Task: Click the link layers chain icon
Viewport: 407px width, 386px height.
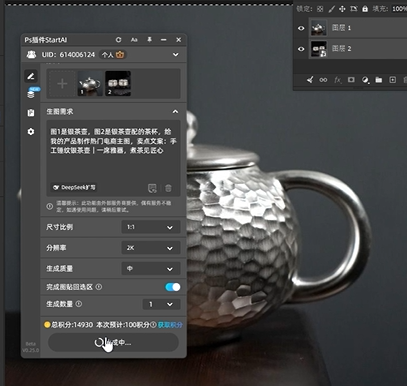Action: 323,80
